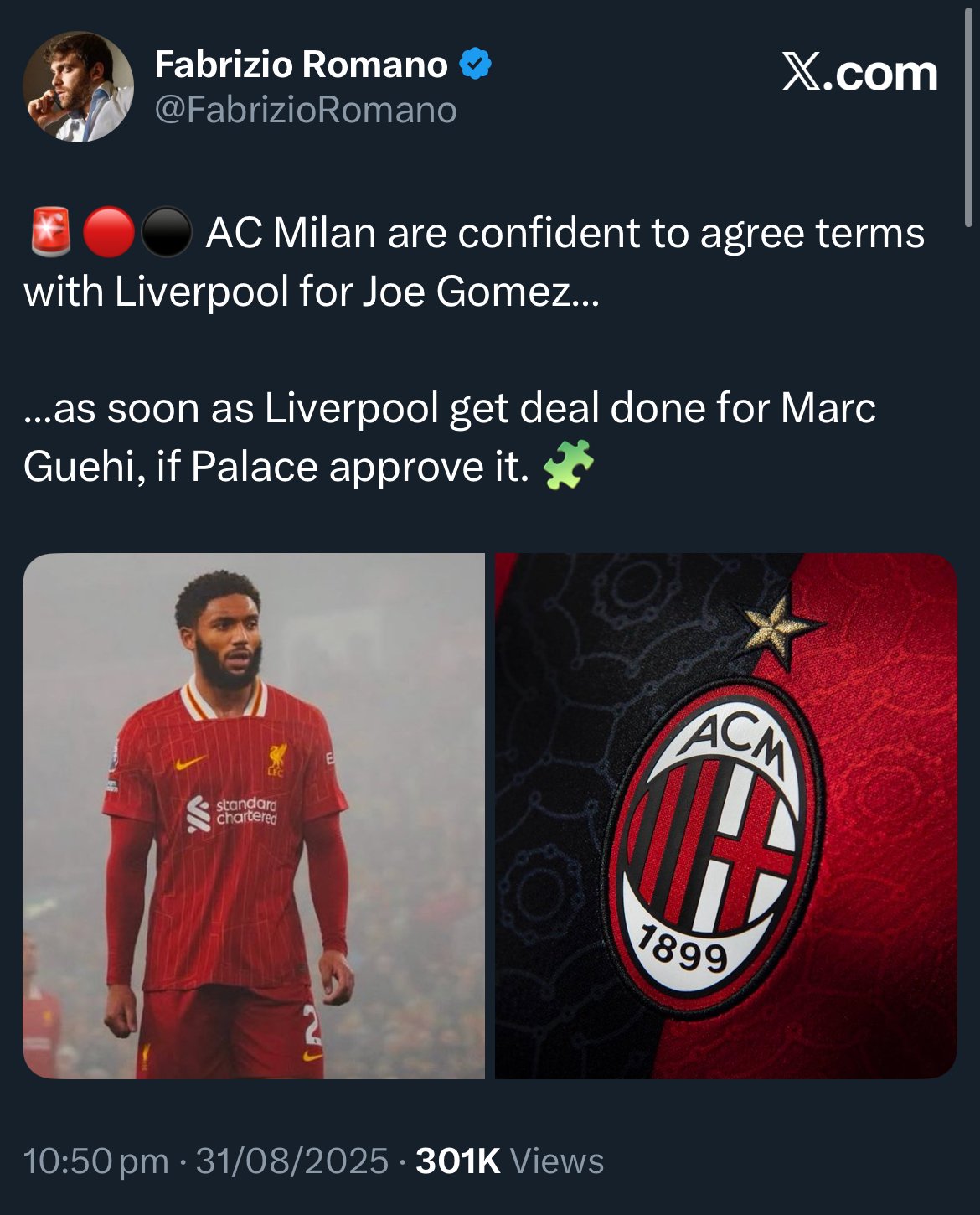Click the black circle emoji
This screenshot has width=980, height=1215.
[167, 232]
